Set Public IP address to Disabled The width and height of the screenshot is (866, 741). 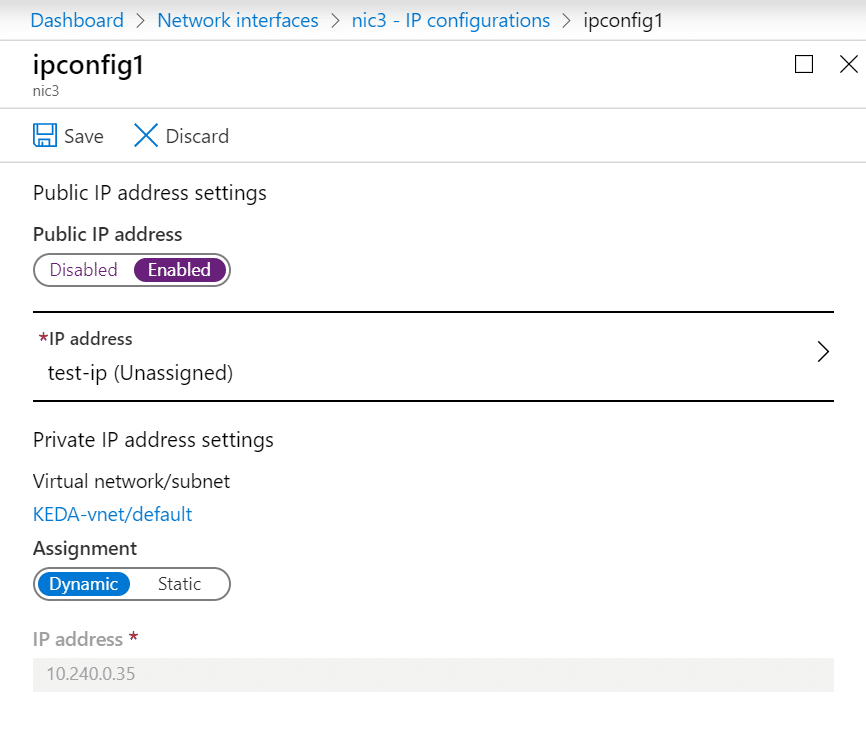pos(83,270)
